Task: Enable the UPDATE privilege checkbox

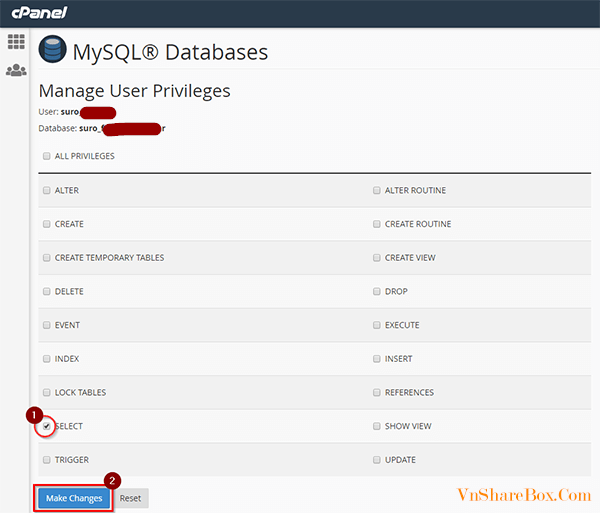Action: pyautogui.click(x=377, y=460)
